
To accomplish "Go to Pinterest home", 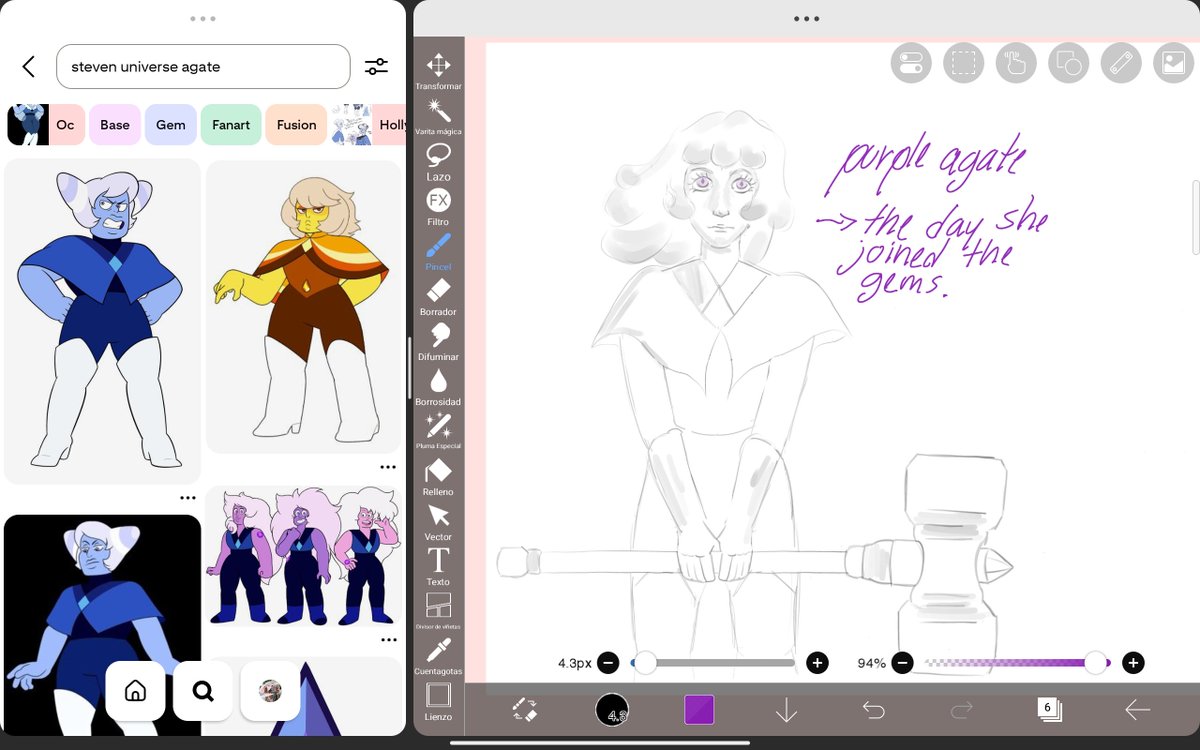I will tap(135, 691).
